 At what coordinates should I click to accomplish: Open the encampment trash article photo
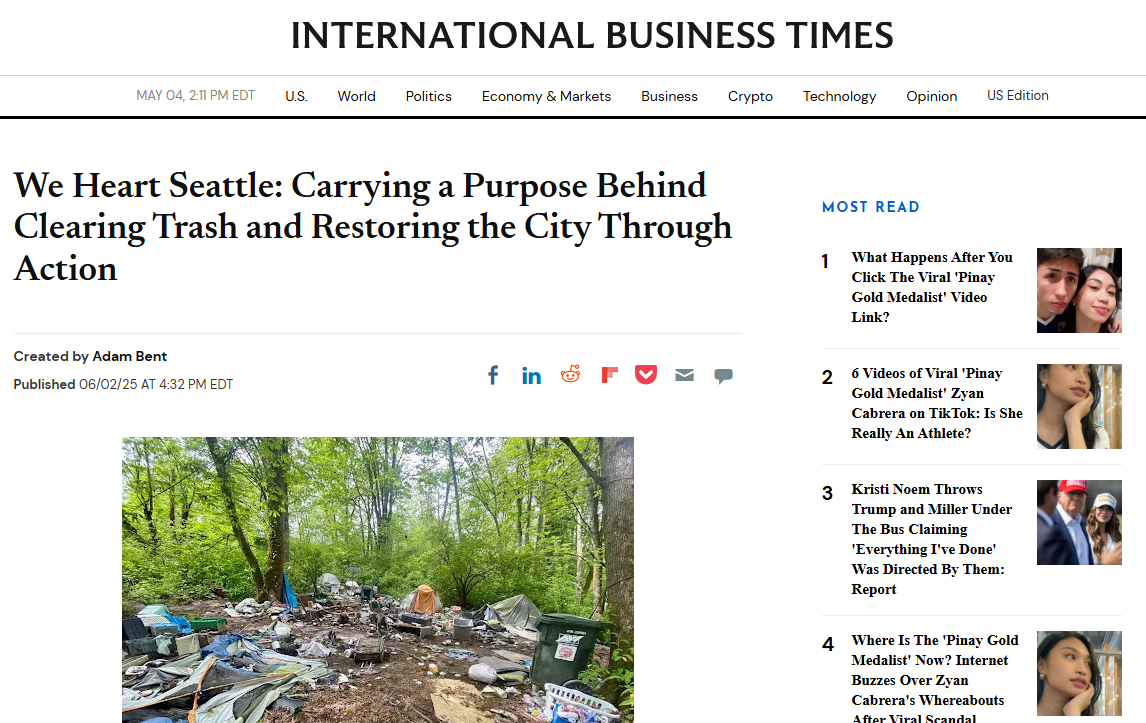(378, 580)
